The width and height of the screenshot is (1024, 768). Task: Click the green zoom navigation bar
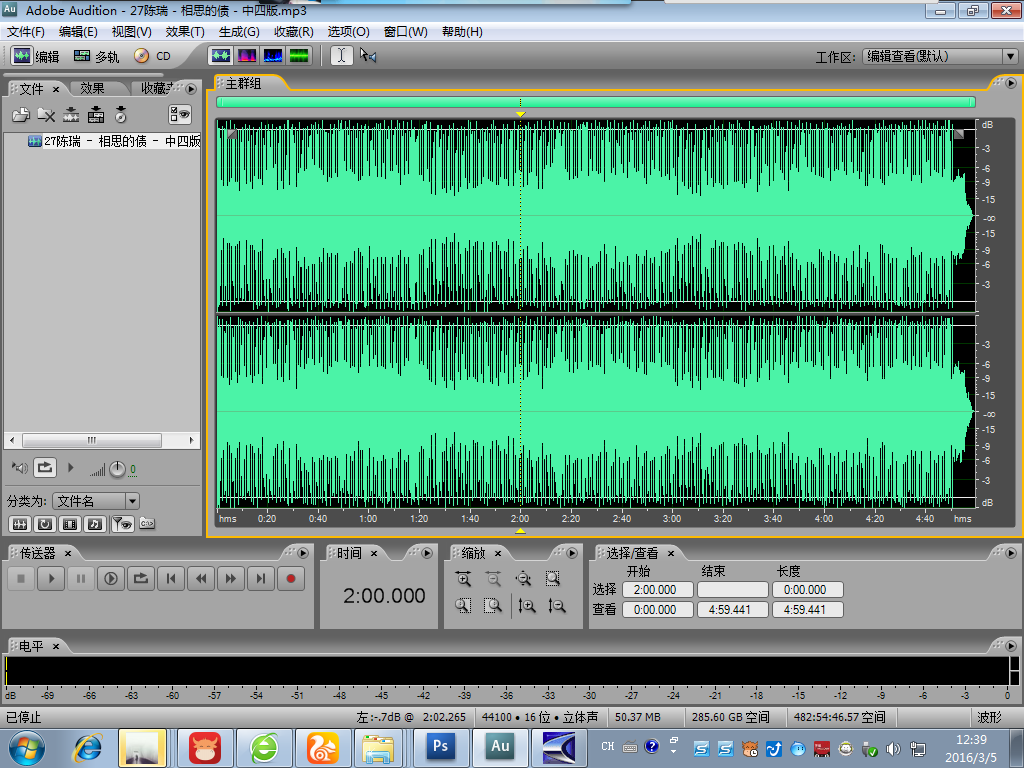click(x=596, y=102)
